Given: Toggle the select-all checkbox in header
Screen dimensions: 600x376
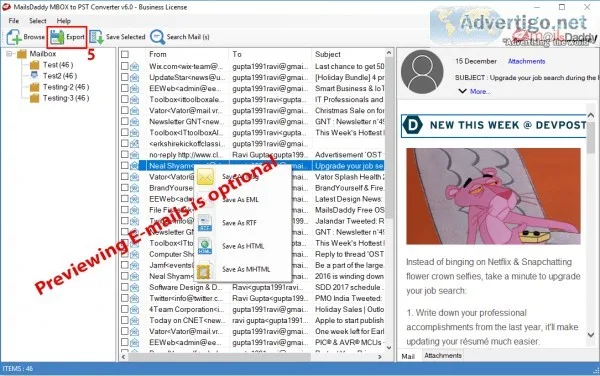Looking at the screenshot, I should (125, 54).
